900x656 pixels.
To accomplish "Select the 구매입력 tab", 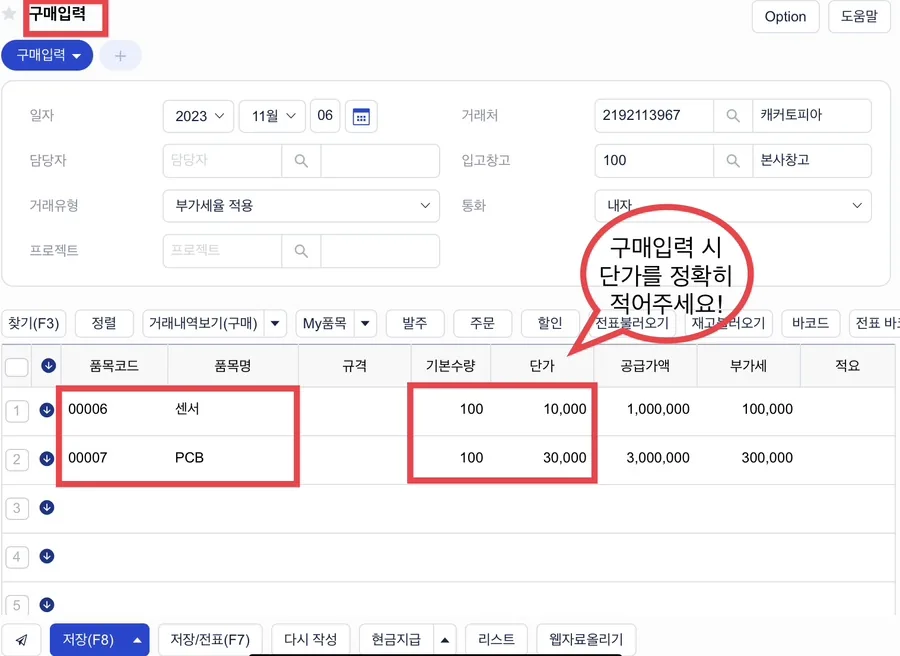I will coord(47,56).
